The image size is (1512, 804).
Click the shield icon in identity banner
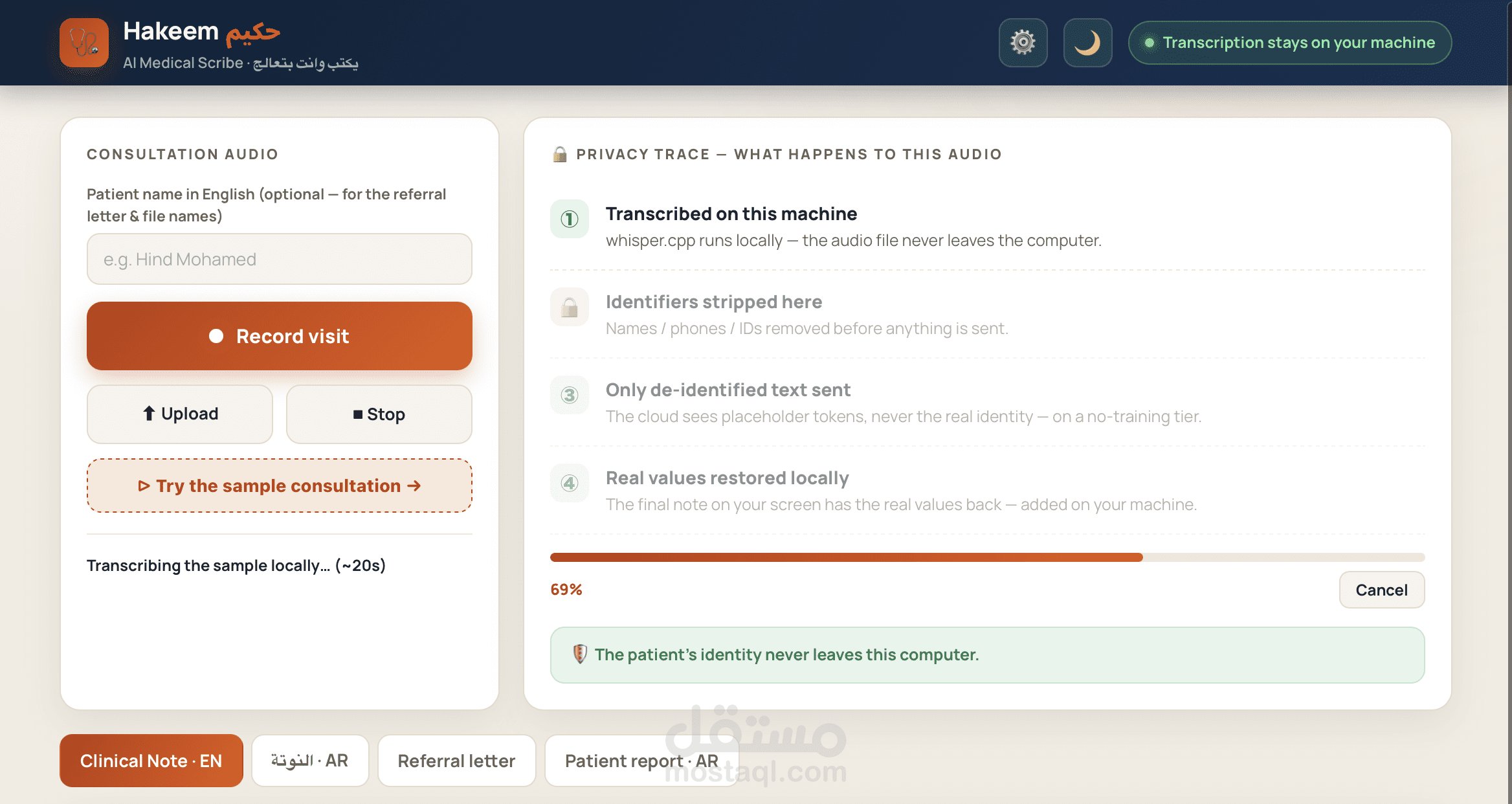tap(580, 654)
